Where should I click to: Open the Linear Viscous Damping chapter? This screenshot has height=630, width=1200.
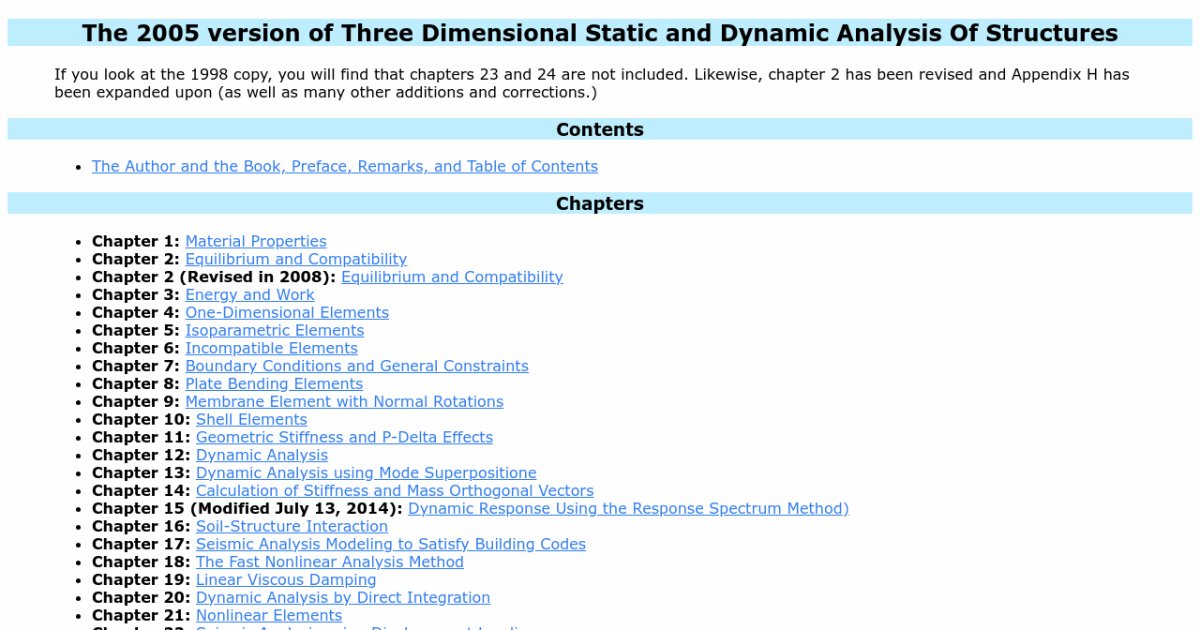tap(286, 580)
